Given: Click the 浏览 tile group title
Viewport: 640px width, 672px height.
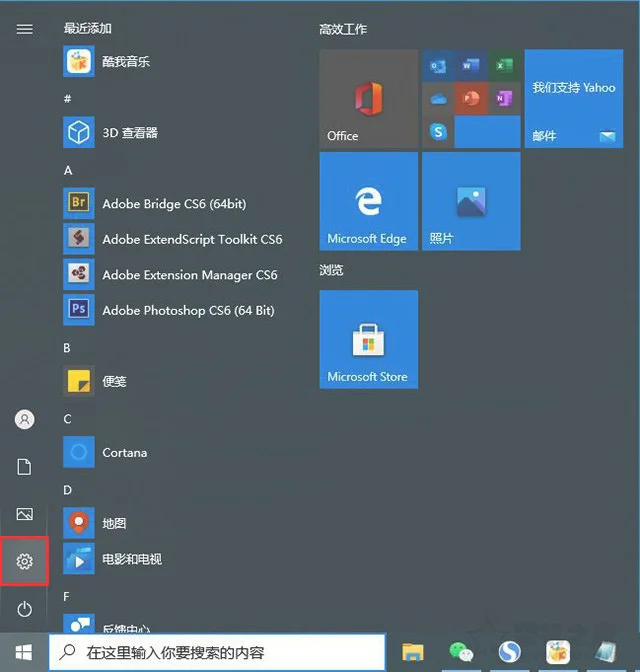Looking at the screenshot, I should (x=331, y=270).
